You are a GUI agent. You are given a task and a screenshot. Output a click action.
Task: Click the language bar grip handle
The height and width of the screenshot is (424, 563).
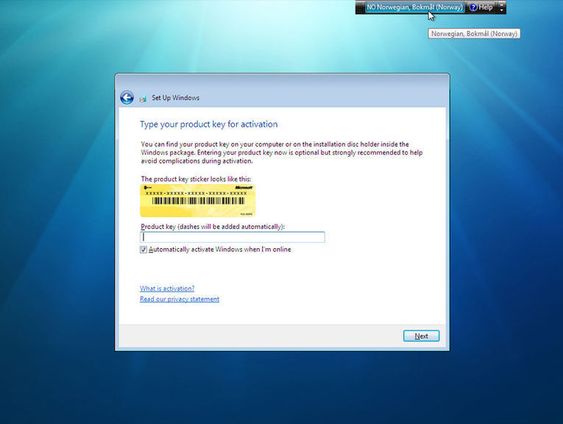pos(359,7)
